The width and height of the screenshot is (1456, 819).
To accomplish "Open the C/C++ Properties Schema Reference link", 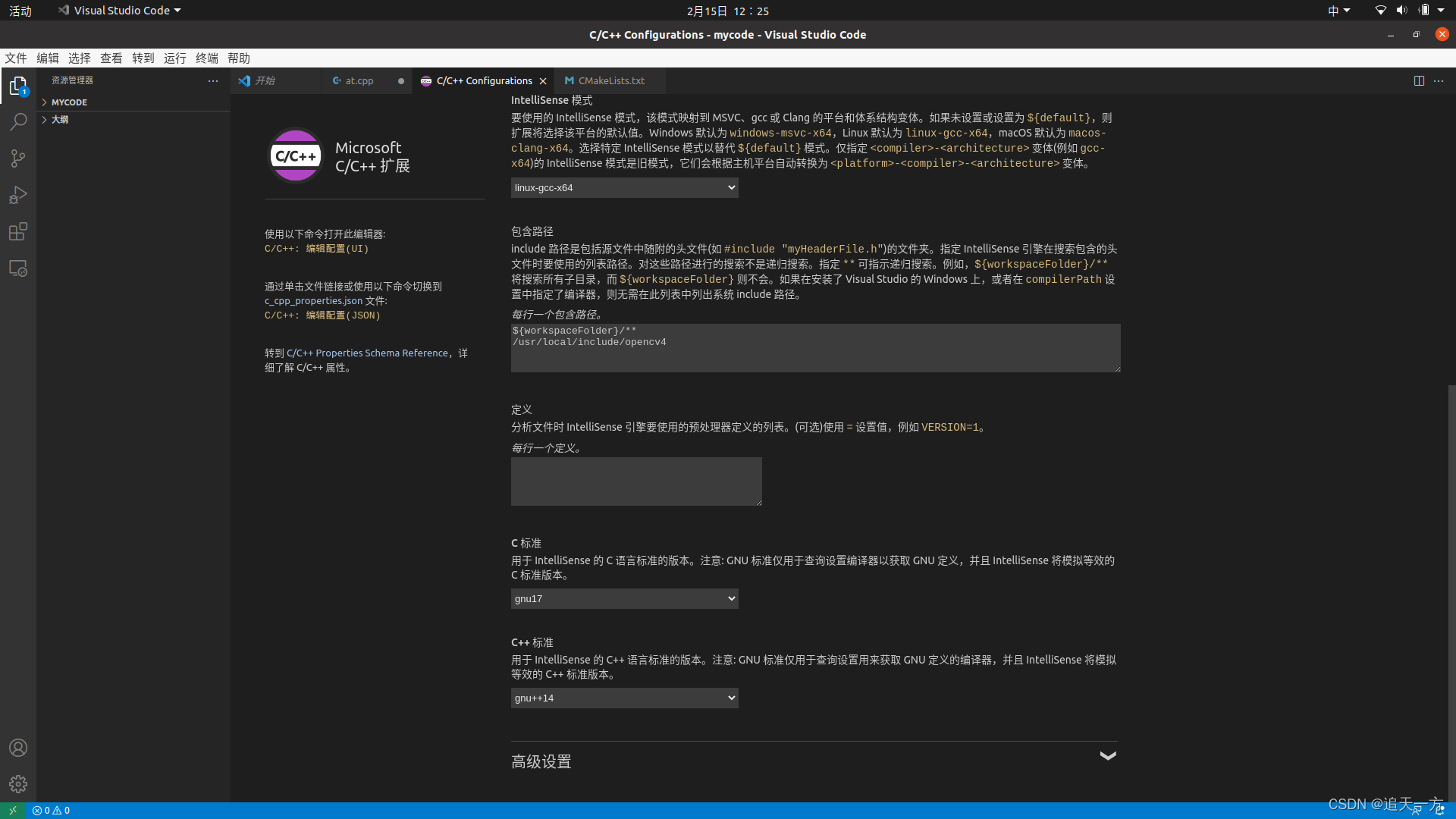I will (367, 352).
